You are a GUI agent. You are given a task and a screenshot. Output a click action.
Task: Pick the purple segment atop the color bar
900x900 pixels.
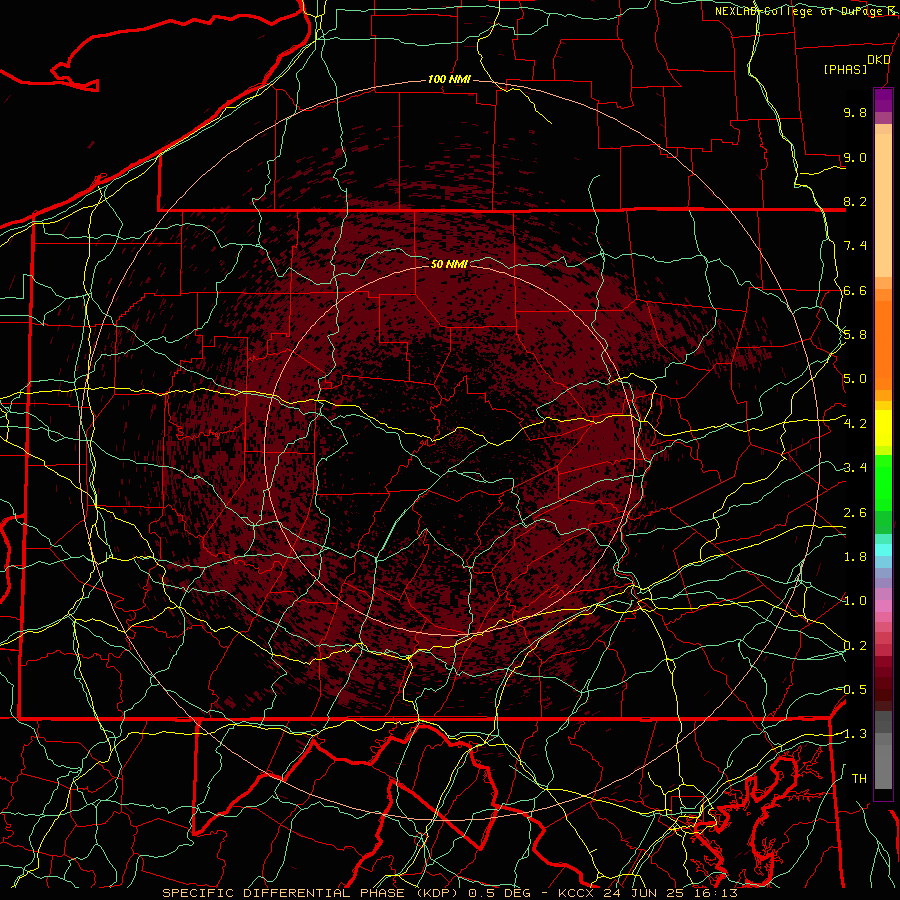(x=883, y=100)
